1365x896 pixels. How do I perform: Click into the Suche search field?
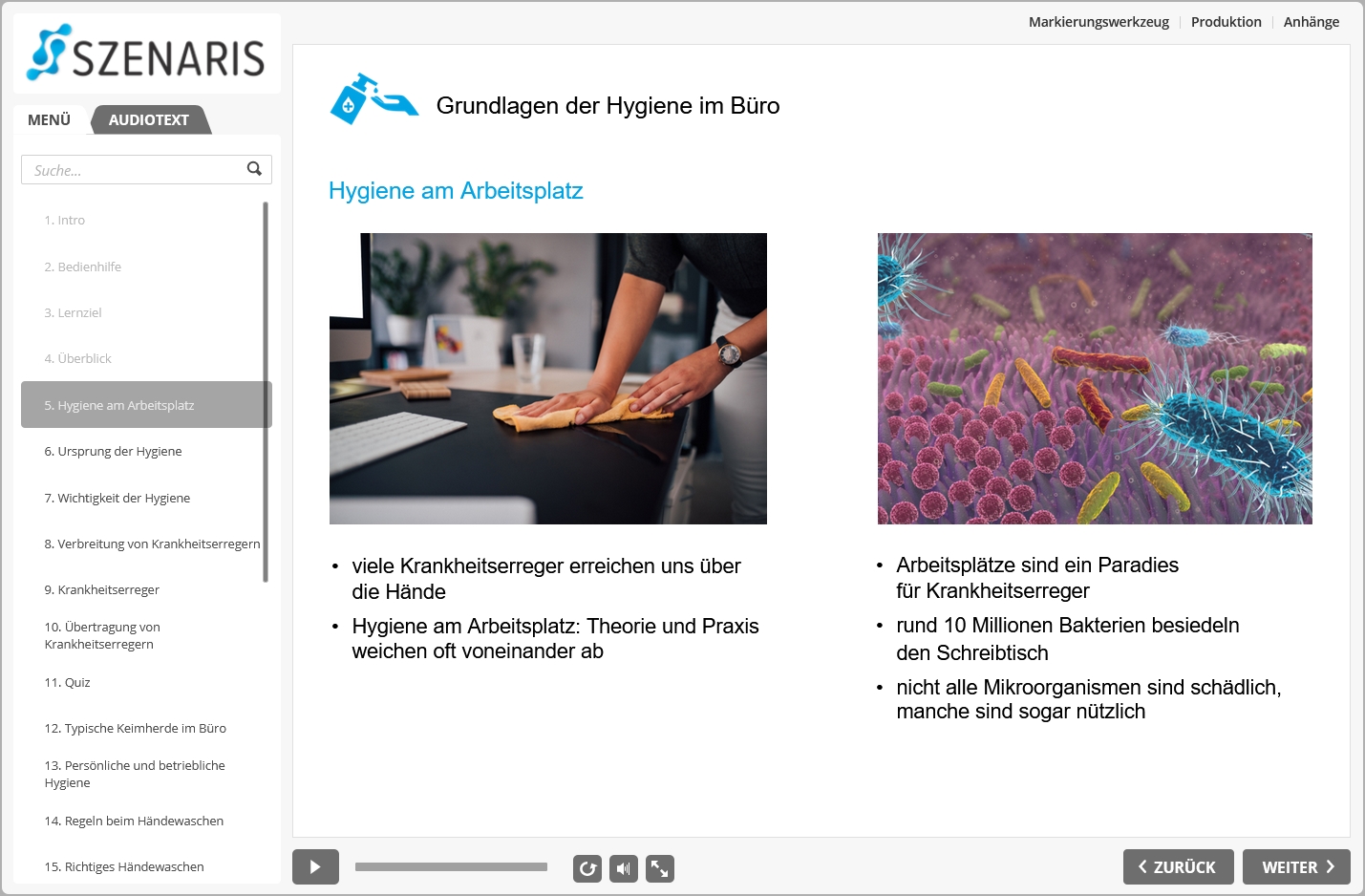[x=146, y=170]
